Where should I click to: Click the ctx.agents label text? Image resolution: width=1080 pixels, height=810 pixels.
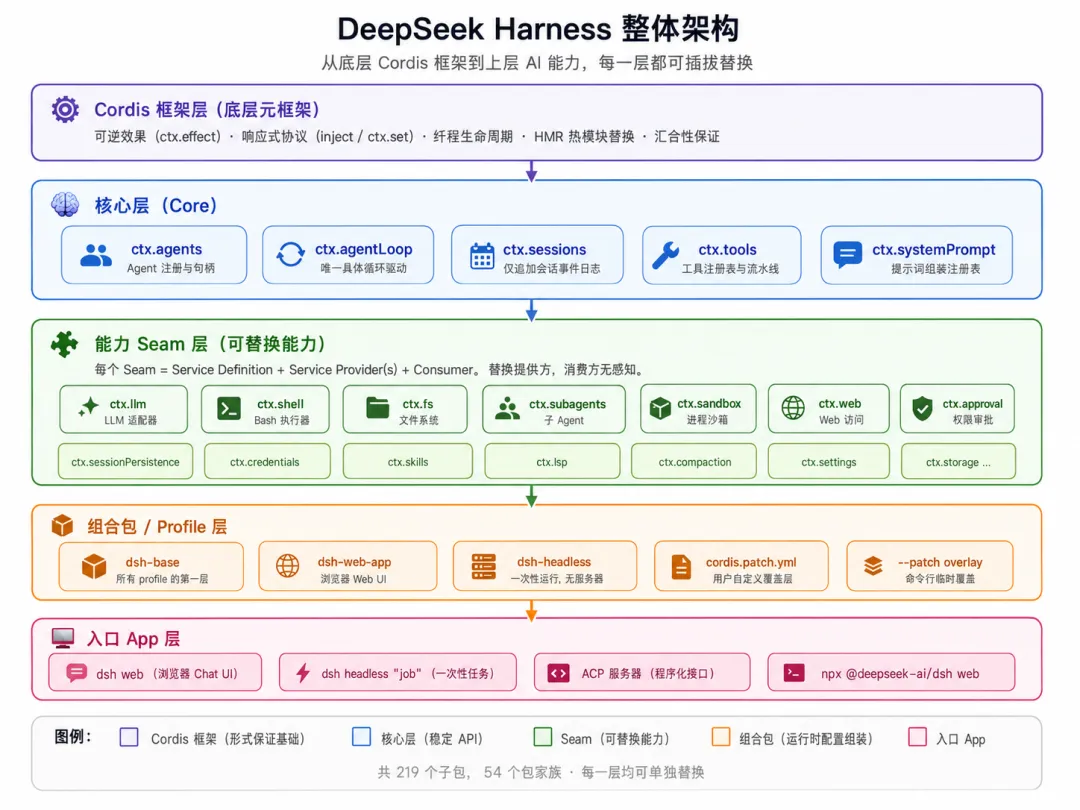click(x=167, y=249)
